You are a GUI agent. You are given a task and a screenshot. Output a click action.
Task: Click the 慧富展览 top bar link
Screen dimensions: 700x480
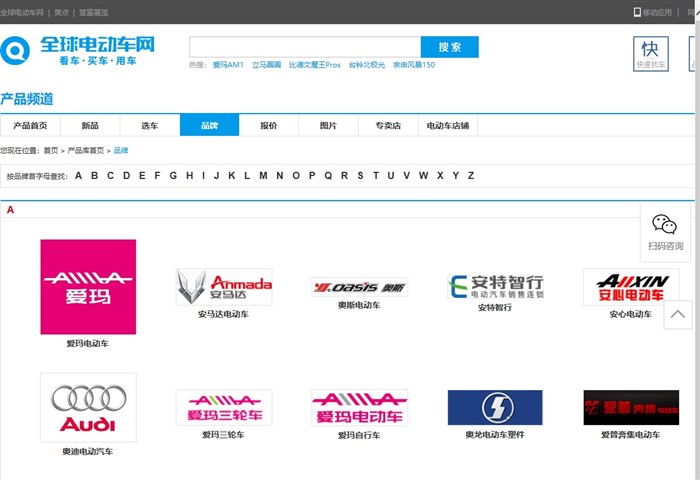(93, 13)
